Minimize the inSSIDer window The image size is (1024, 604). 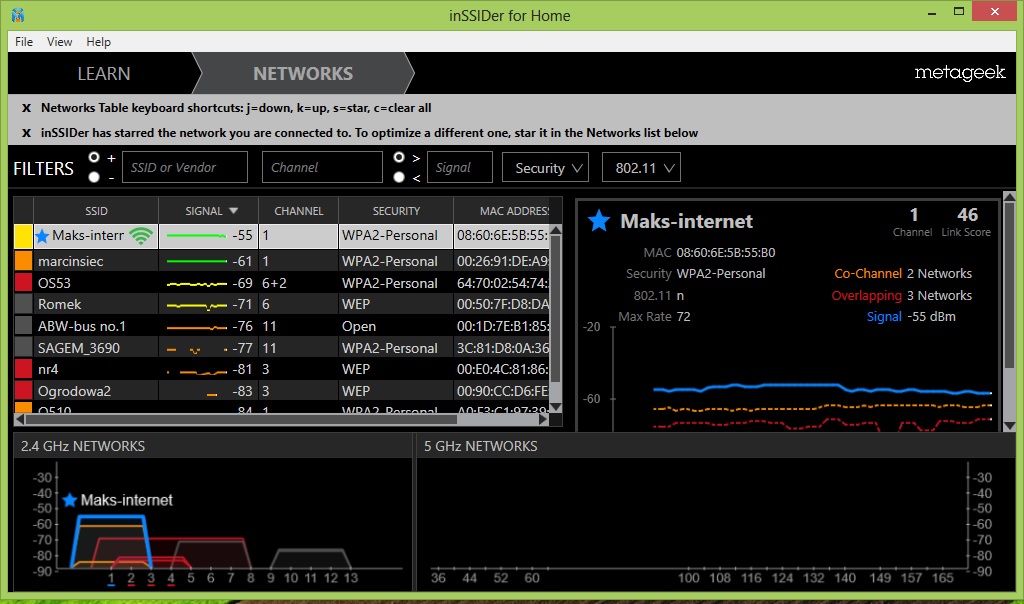(x=932, y=12)
